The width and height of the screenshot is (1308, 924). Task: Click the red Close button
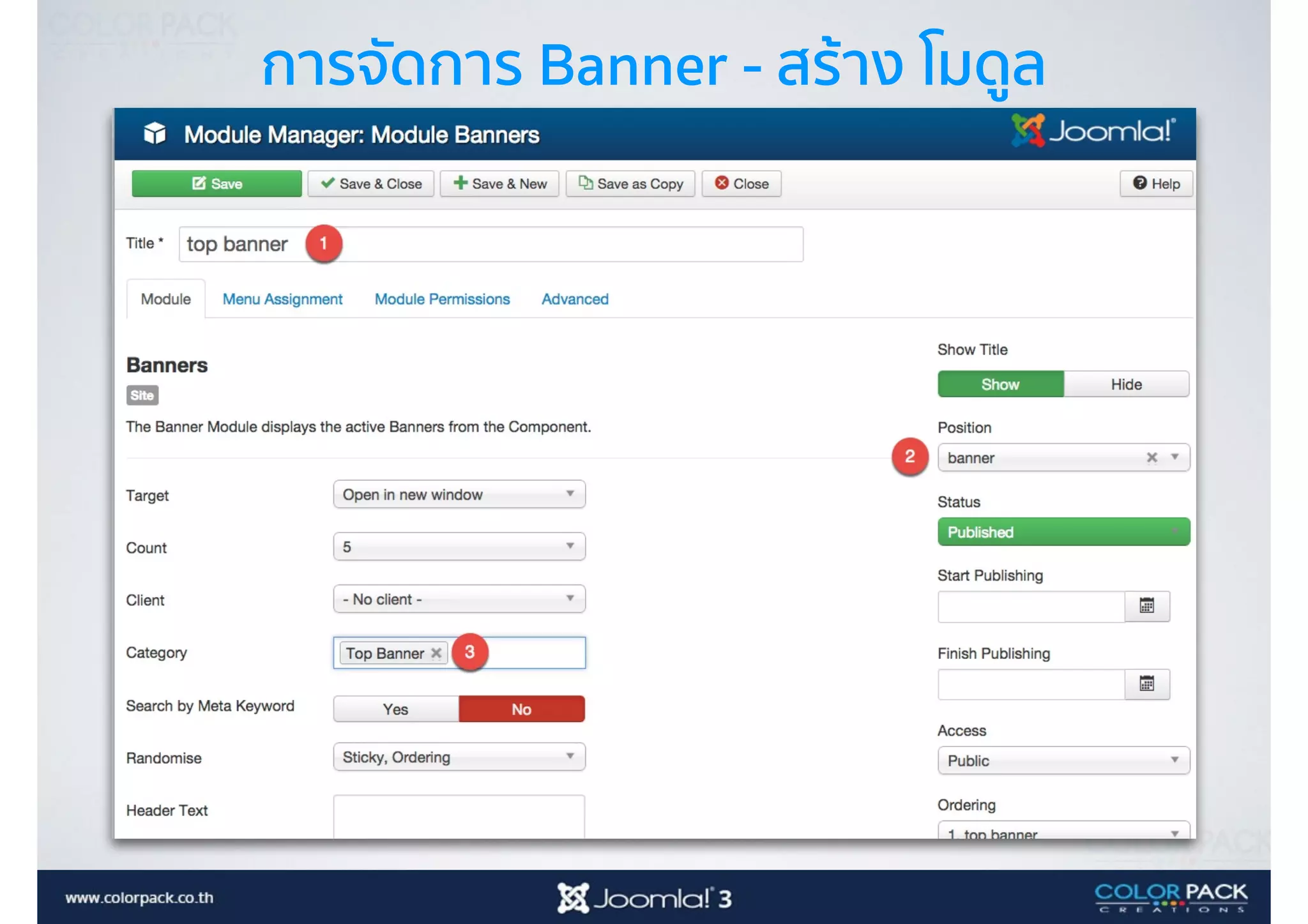tap(741, 184)
